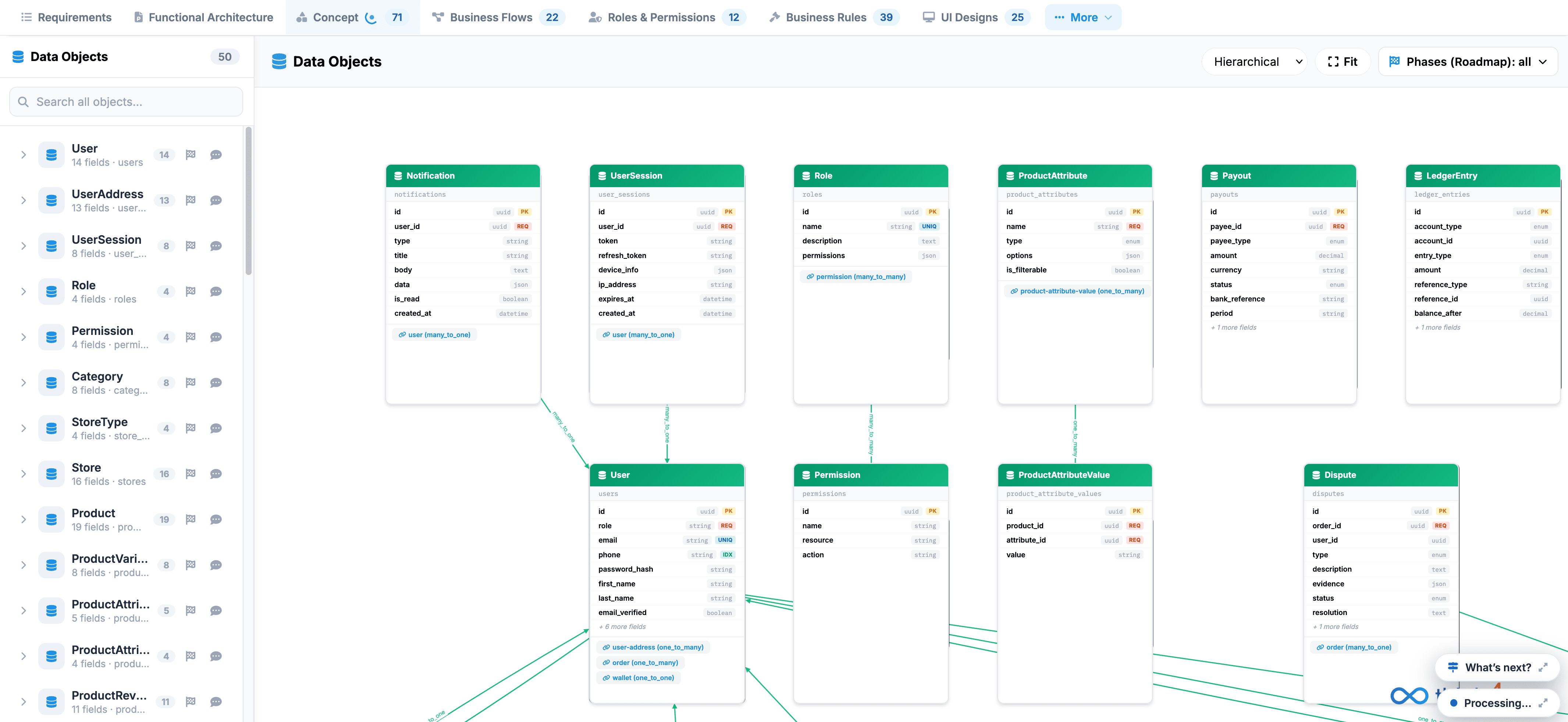Click the Product database icon in sidebar
Viewport: 1568px width, 722px height.
[x=51, y=519]
